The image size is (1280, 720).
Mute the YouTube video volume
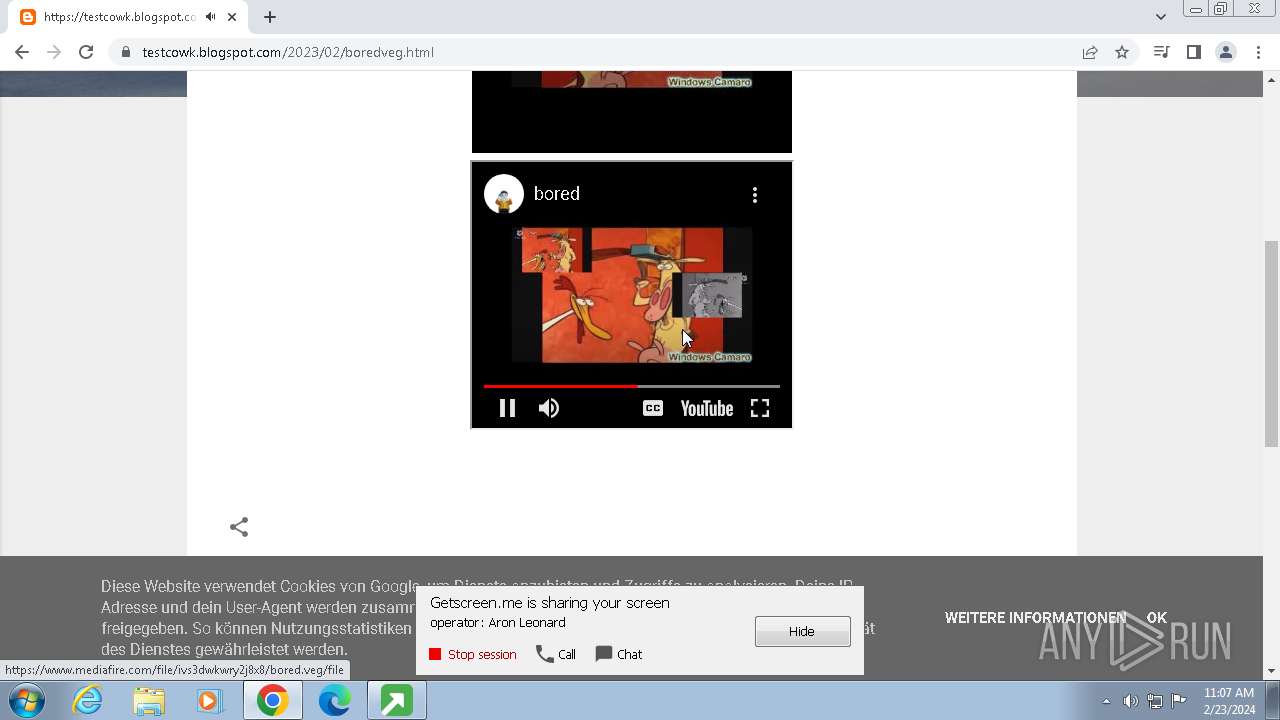pos(549,408)
